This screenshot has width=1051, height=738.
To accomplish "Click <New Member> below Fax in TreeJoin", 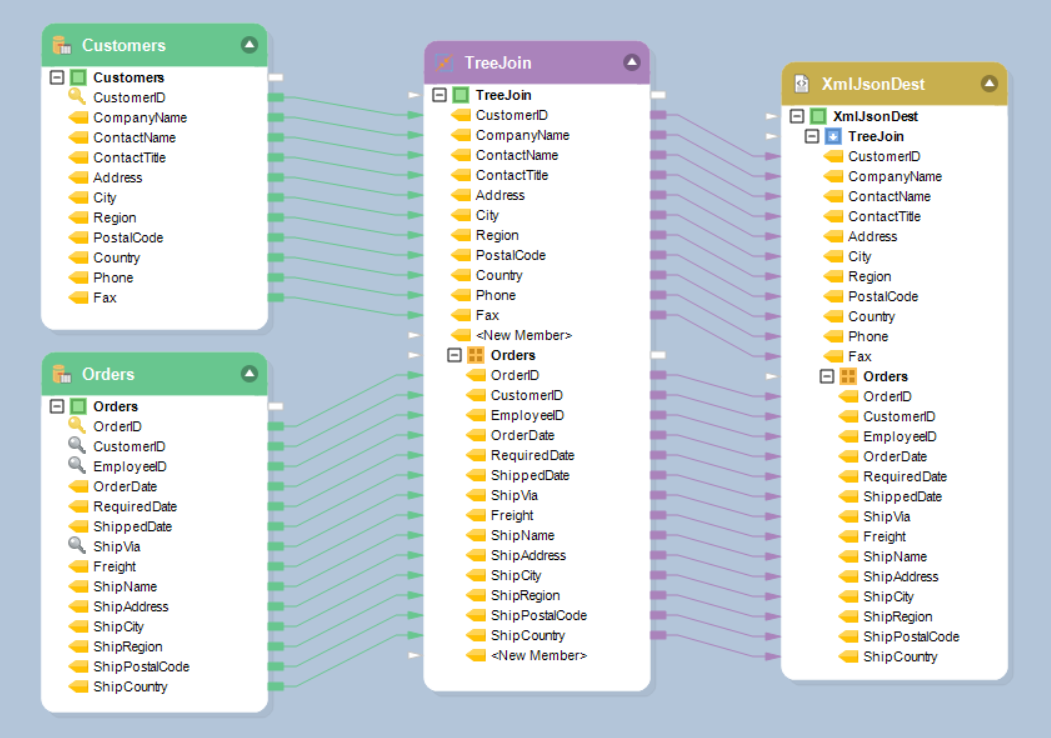I will click(x=523, y=335).
